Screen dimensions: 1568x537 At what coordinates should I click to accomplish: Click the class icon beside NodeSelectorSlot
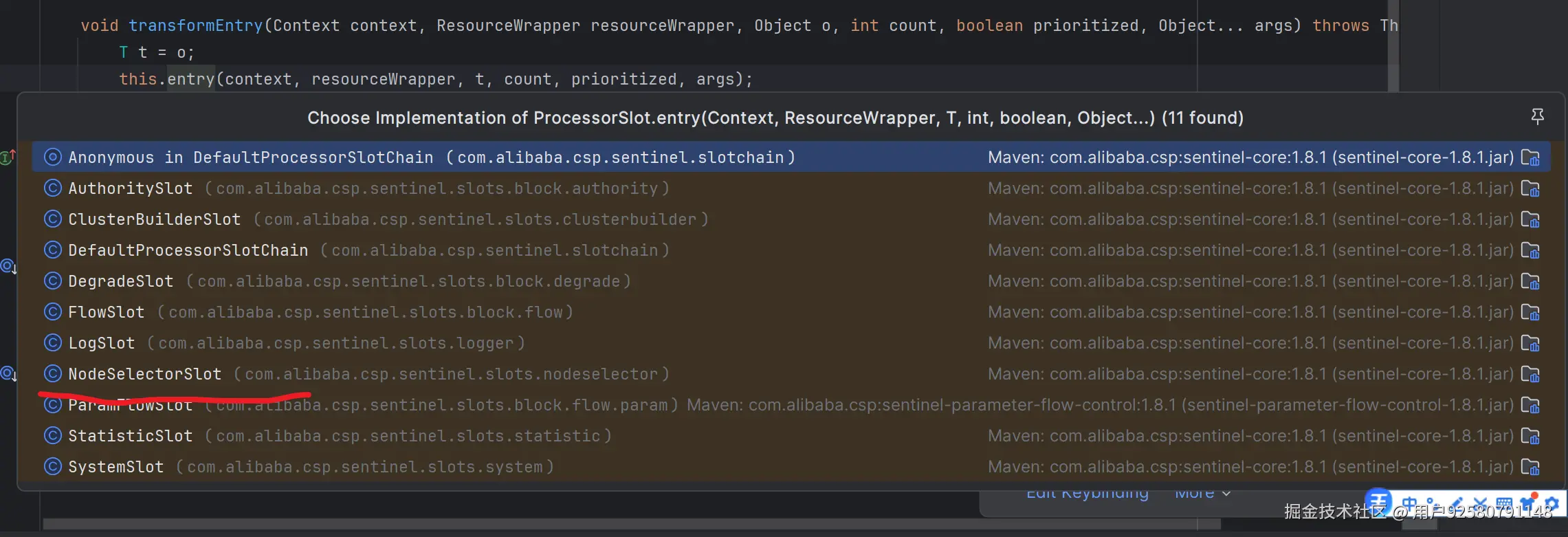click(53, 374)
